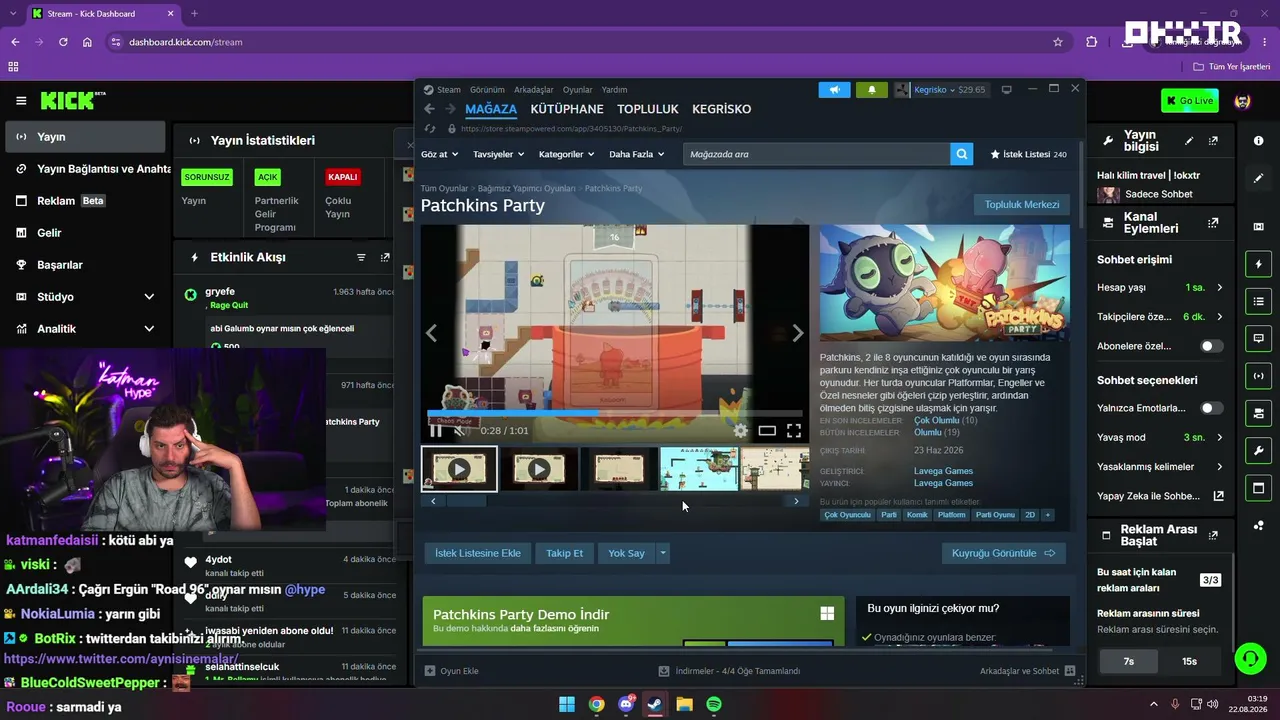Select the blue sky screenshot thumbnail
The image size is (1280, 720).
(699, 469)
